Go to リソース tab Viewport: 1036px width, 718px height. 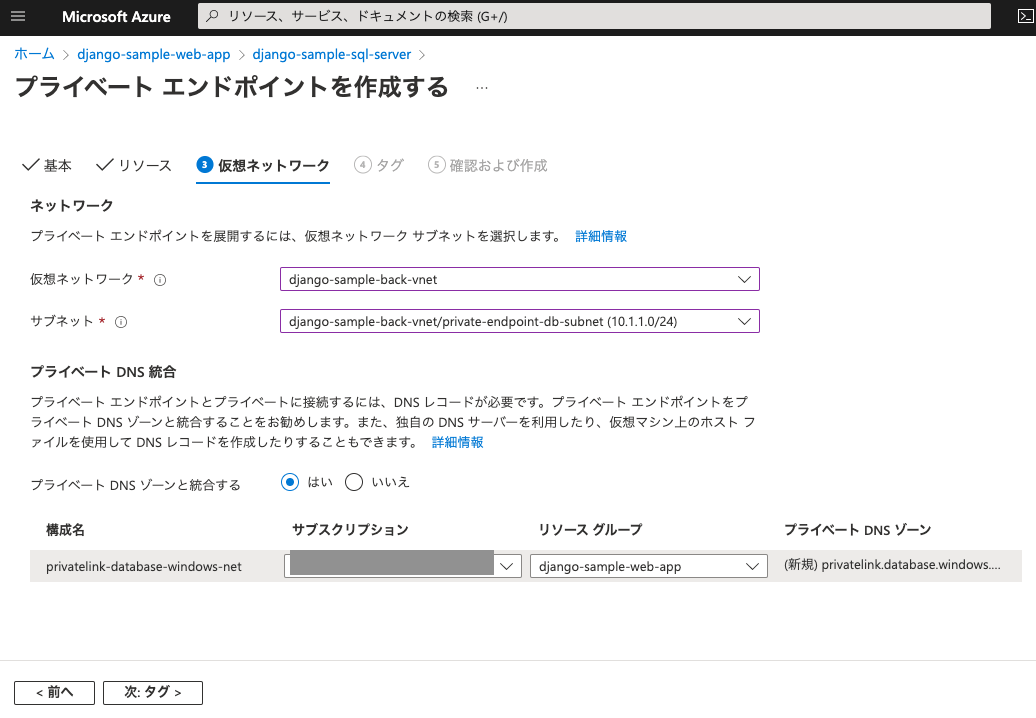(134, 165)
